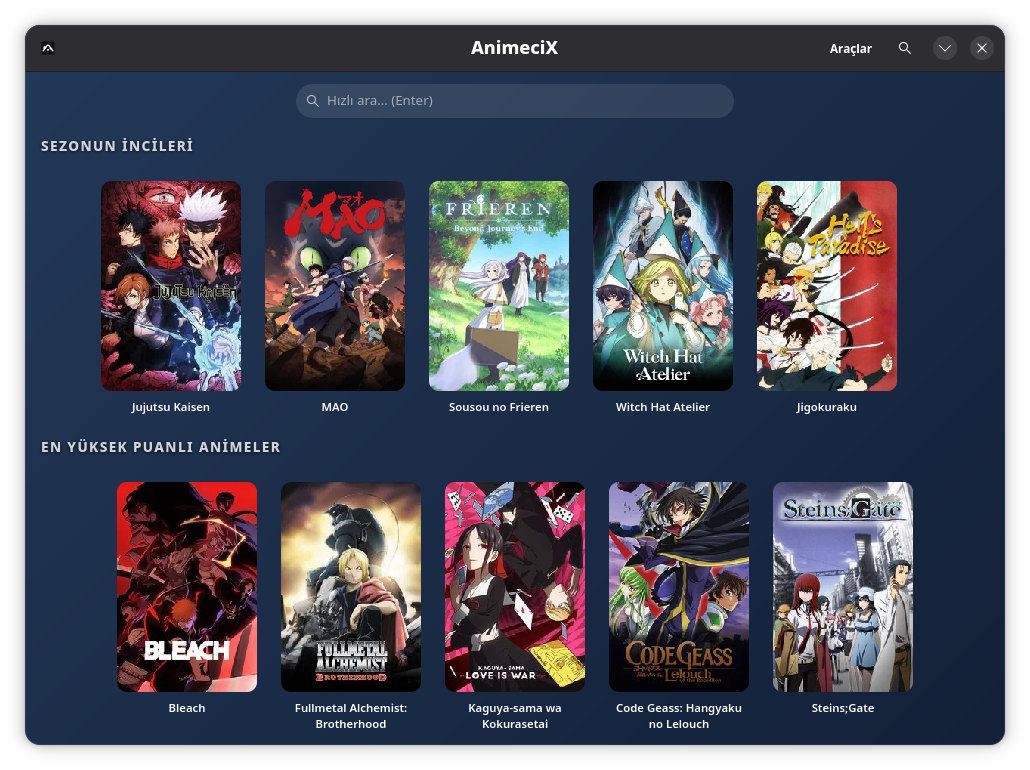
Task: Click title 'Code Geass: Hangyaku no Lelouch'
Action: pyautogui.click(x=679, y=716)
